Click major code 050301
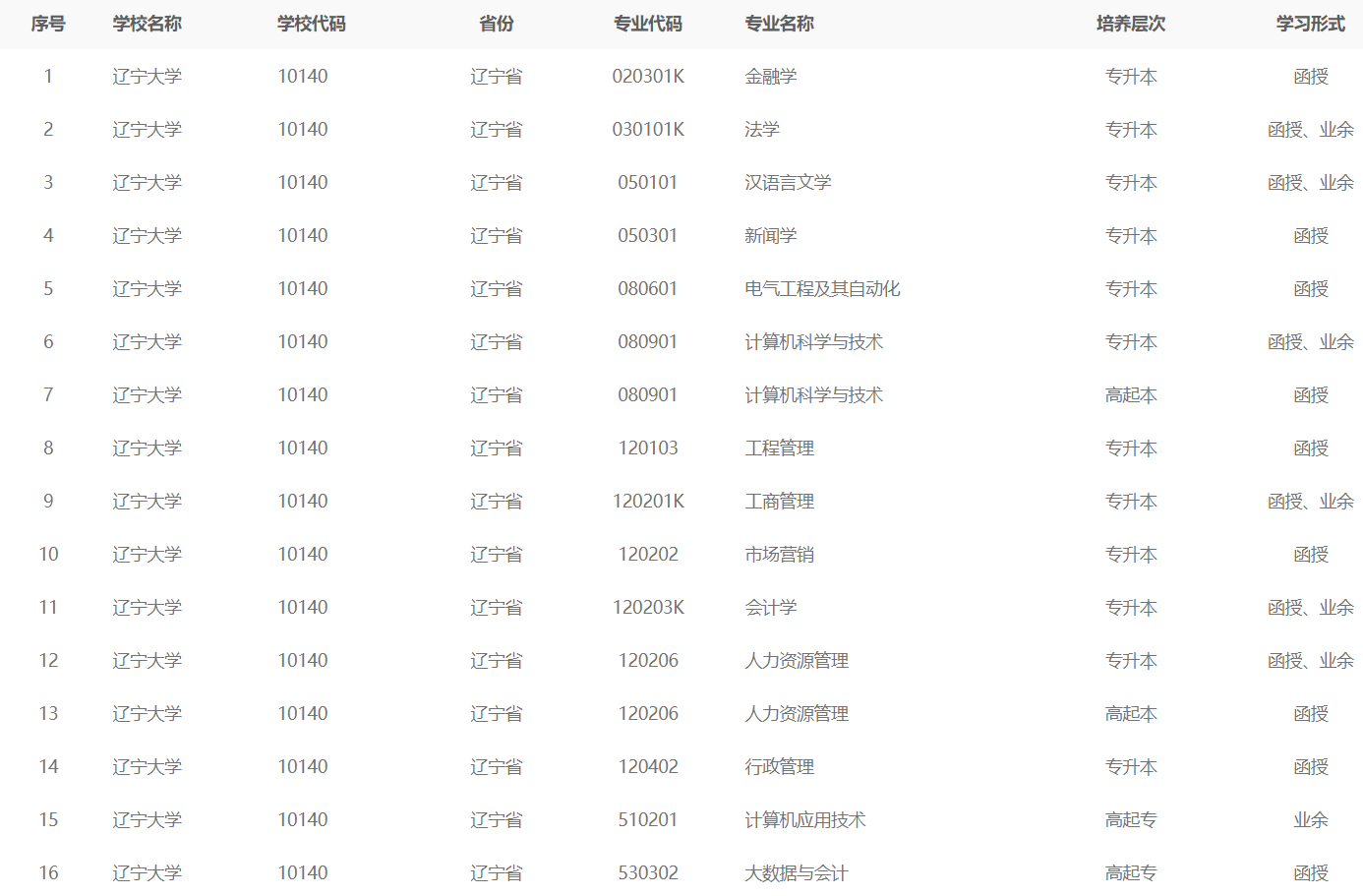The height and width of the screenshot is (896, 1363). tap(648, 236)
